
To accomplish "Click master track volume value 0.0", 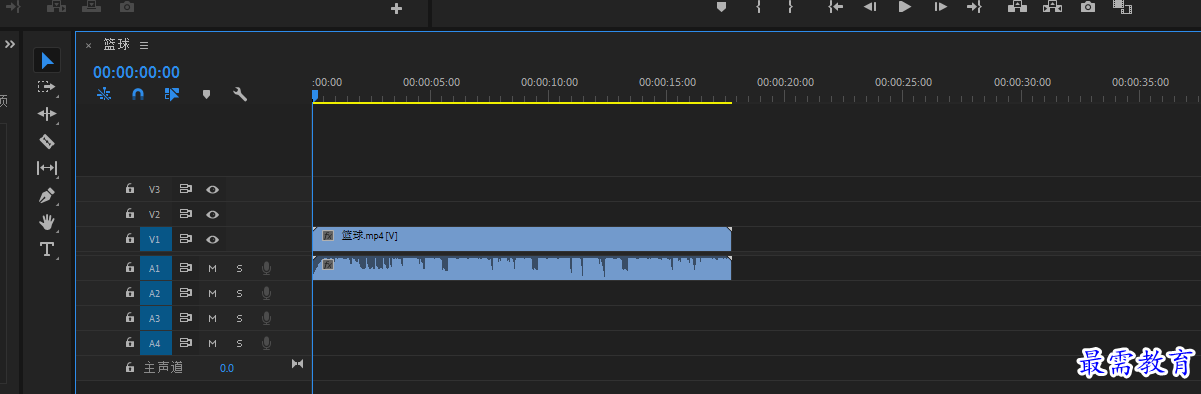I will (x=227, y=368).
